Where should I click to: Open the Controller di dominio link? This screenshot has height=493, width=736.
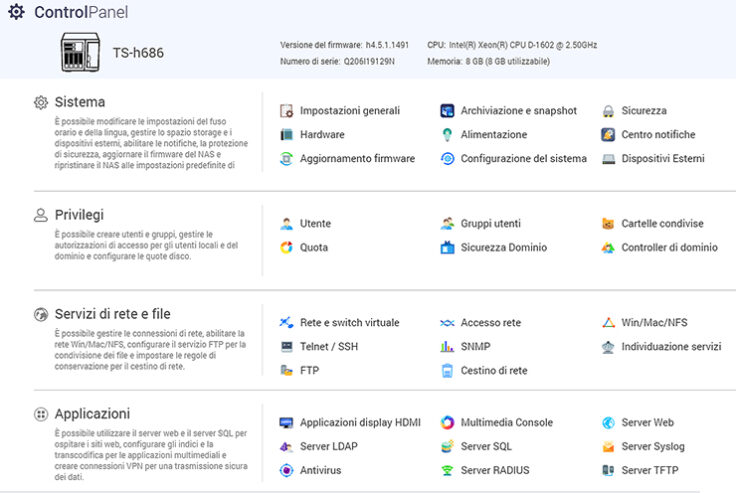pyautogui.click(x=669, y=248)
